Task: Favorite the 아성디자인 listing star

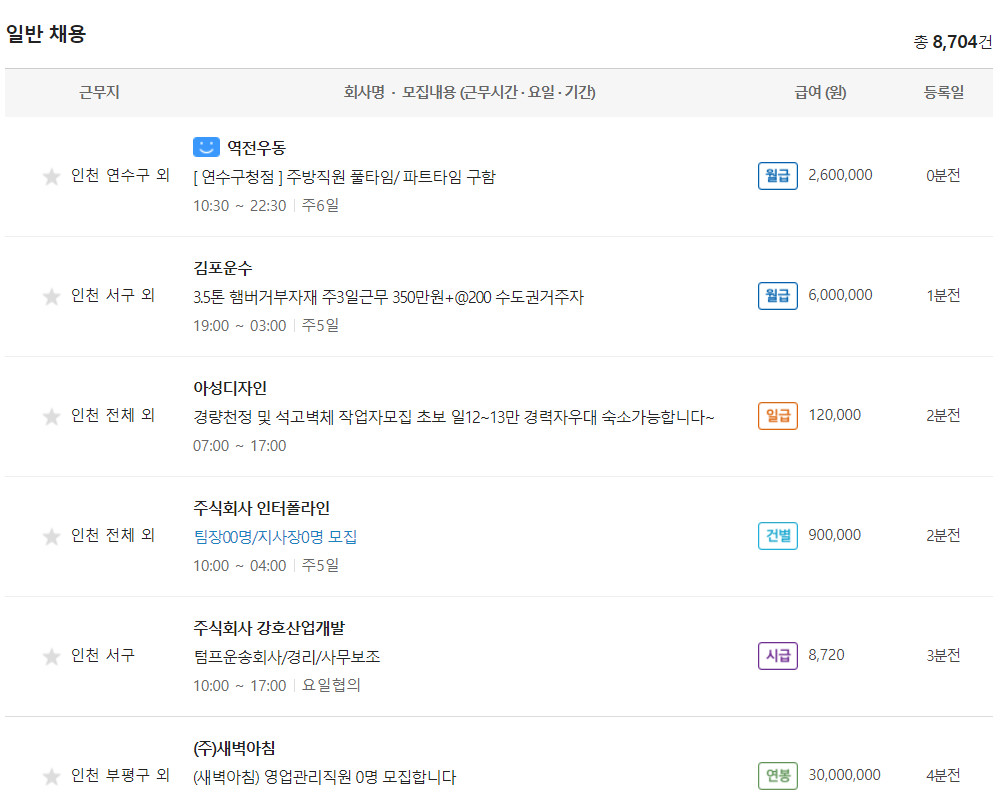Action: click(x=51, y=417)
